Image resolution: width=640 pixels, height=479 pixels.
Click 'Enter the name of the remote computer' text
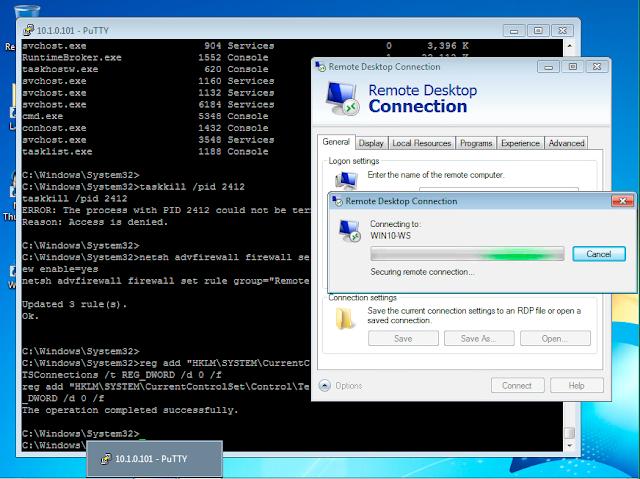pyautogui.click(x=436, y=175)
